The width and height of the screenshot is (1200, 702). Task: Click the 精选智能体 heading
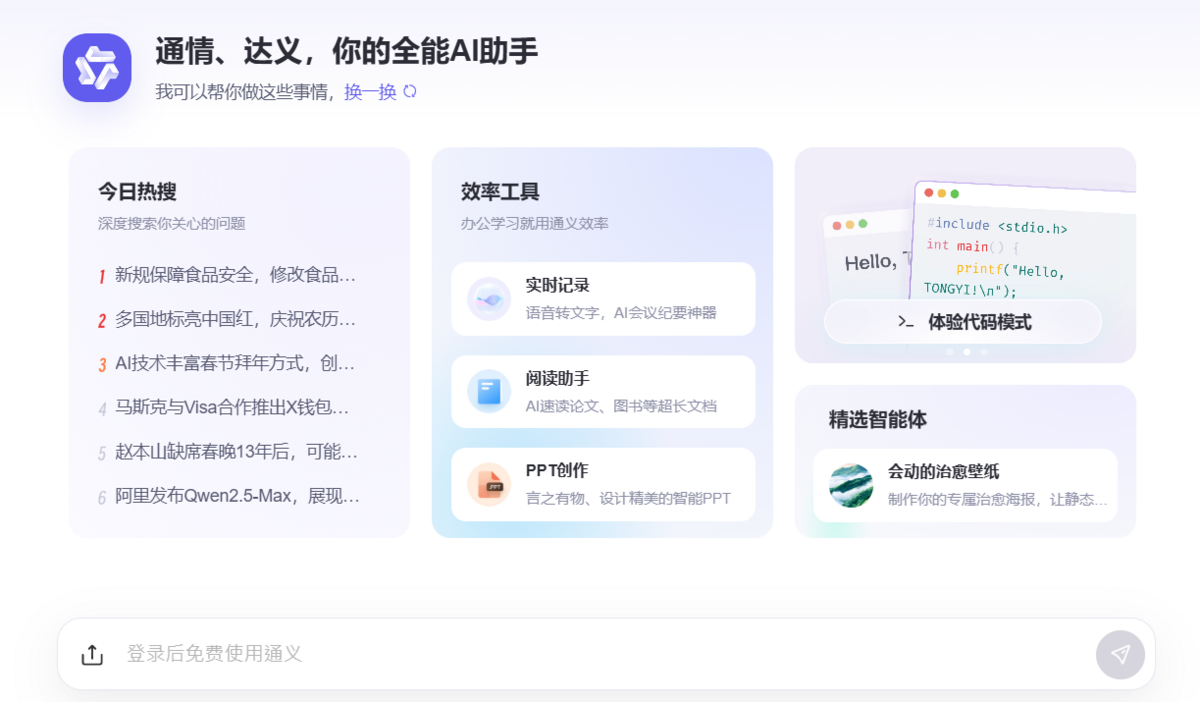(878, 420)
